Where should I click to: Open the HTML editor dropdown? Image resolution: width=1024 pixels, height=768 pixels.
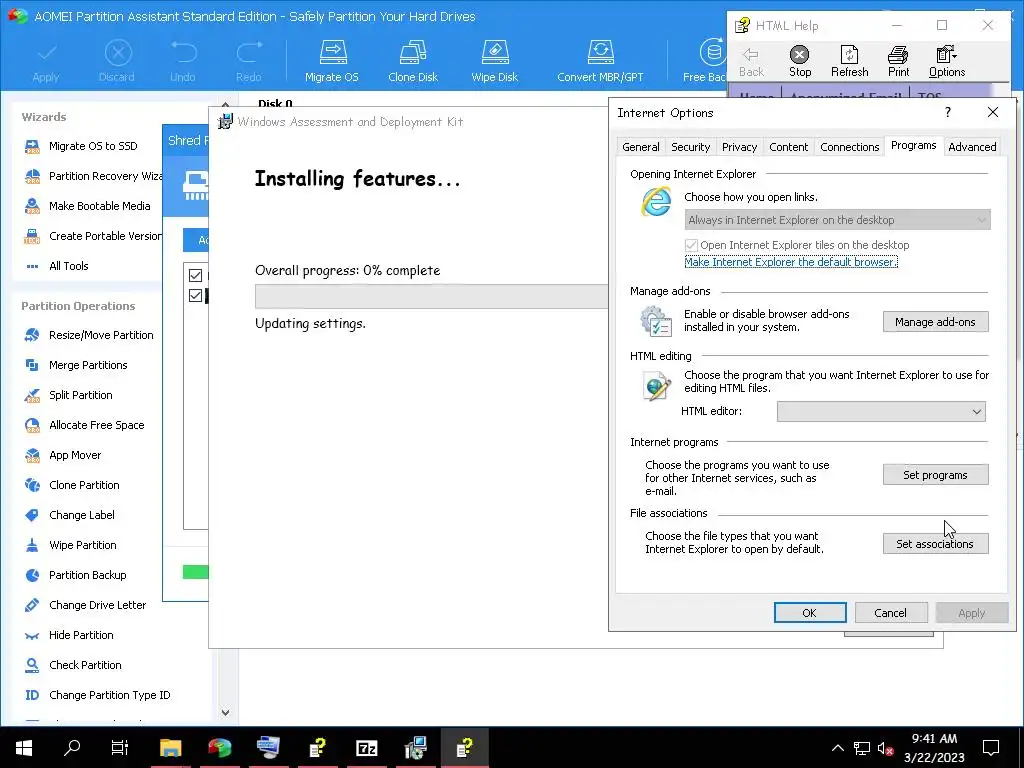(x=881, y=411)
